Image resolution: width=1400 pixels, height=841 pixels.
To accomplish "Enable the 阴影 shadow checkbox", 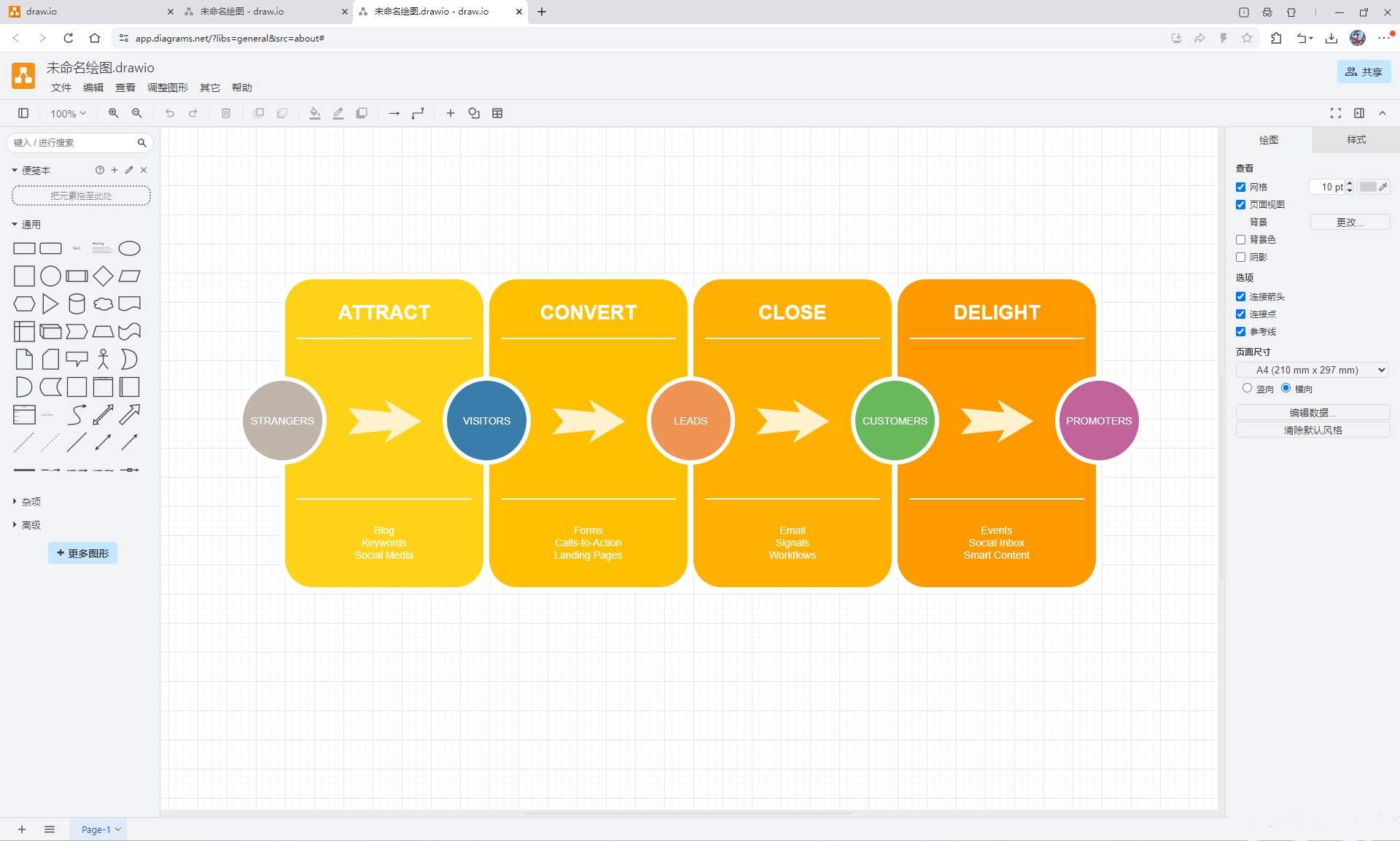I will pyautogui.click(x=1240, y=257).
